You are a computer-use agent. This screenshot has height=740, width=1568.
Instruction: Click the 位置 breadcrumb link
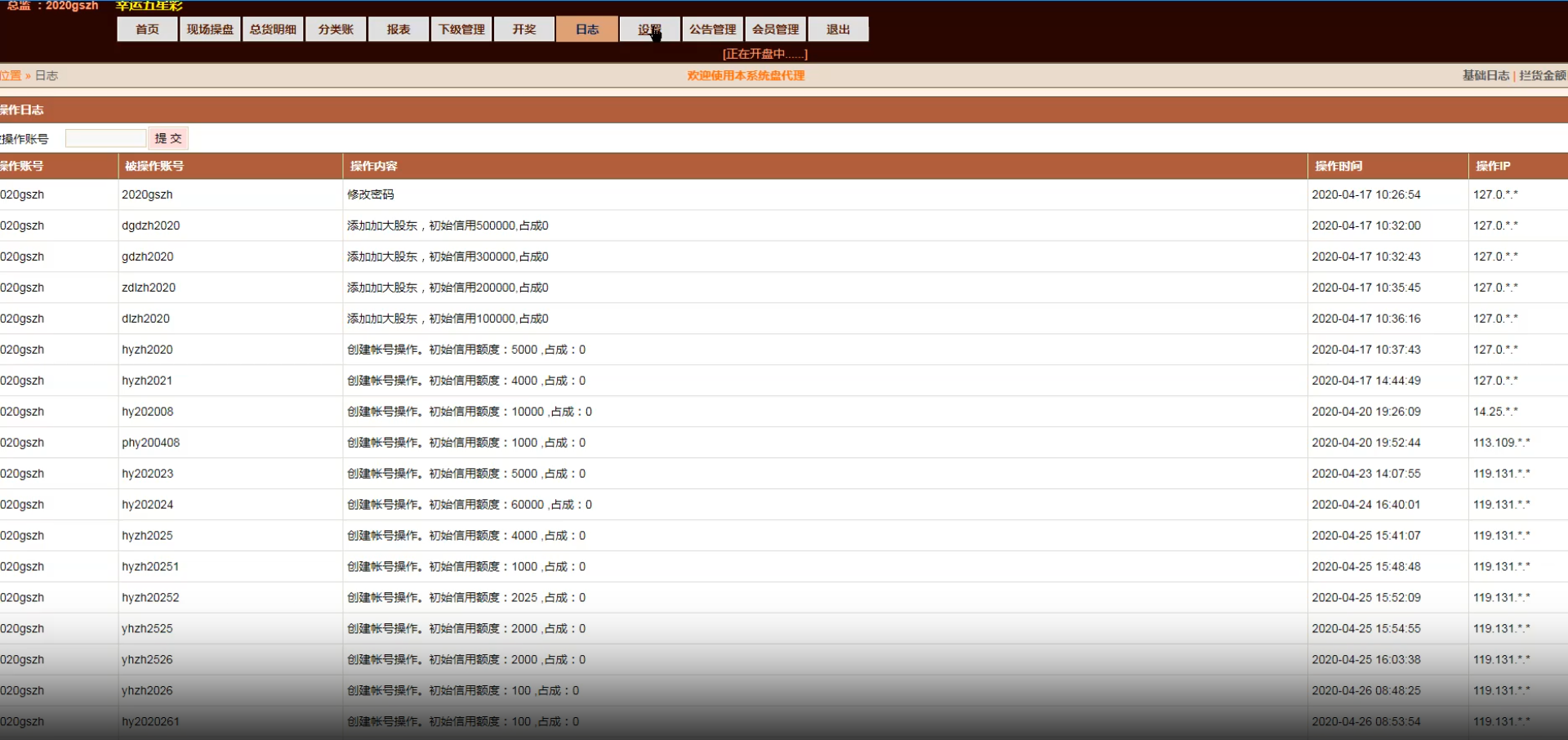[11, 75]
